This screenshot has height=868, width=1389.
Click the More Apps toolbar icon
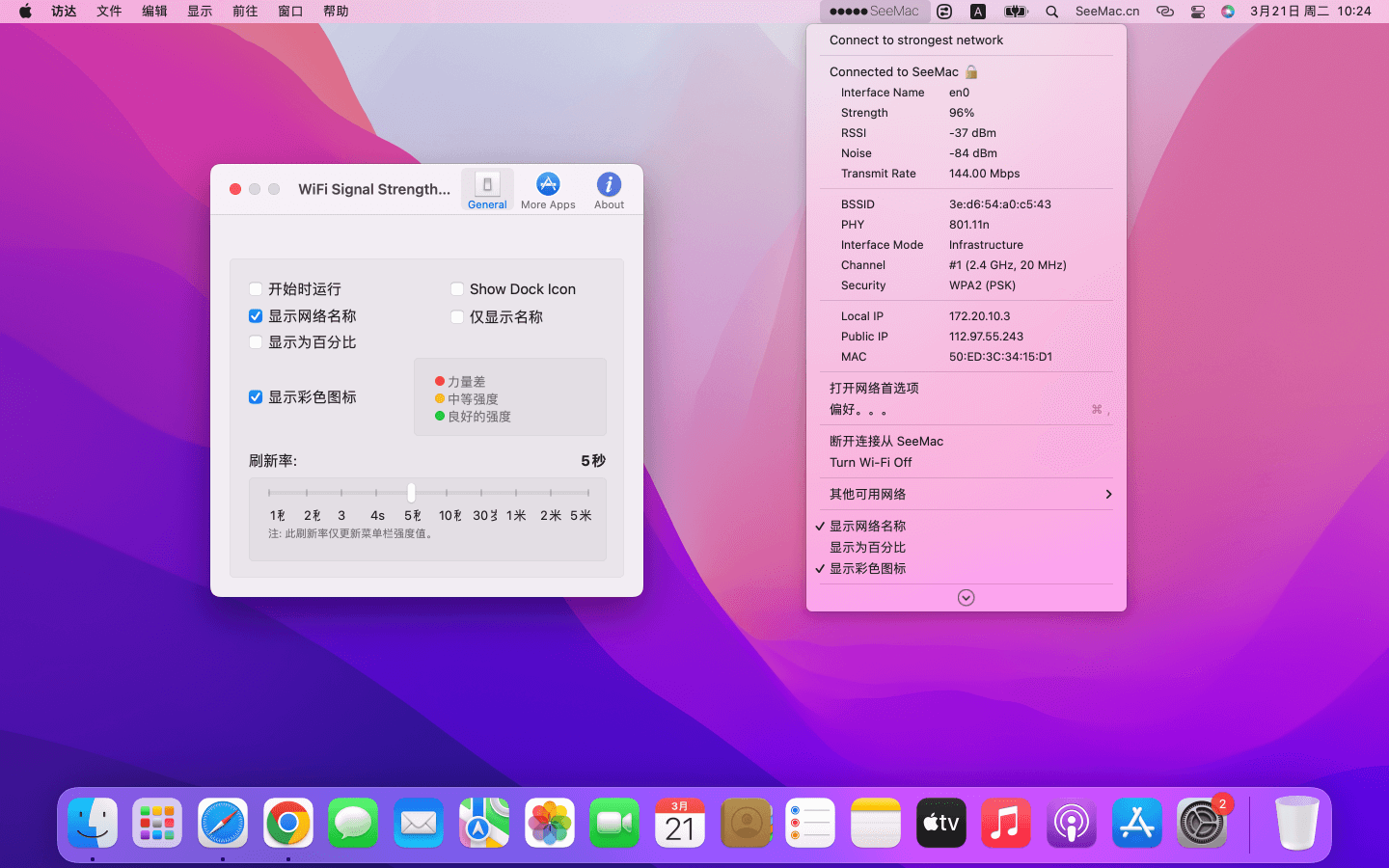548,185
